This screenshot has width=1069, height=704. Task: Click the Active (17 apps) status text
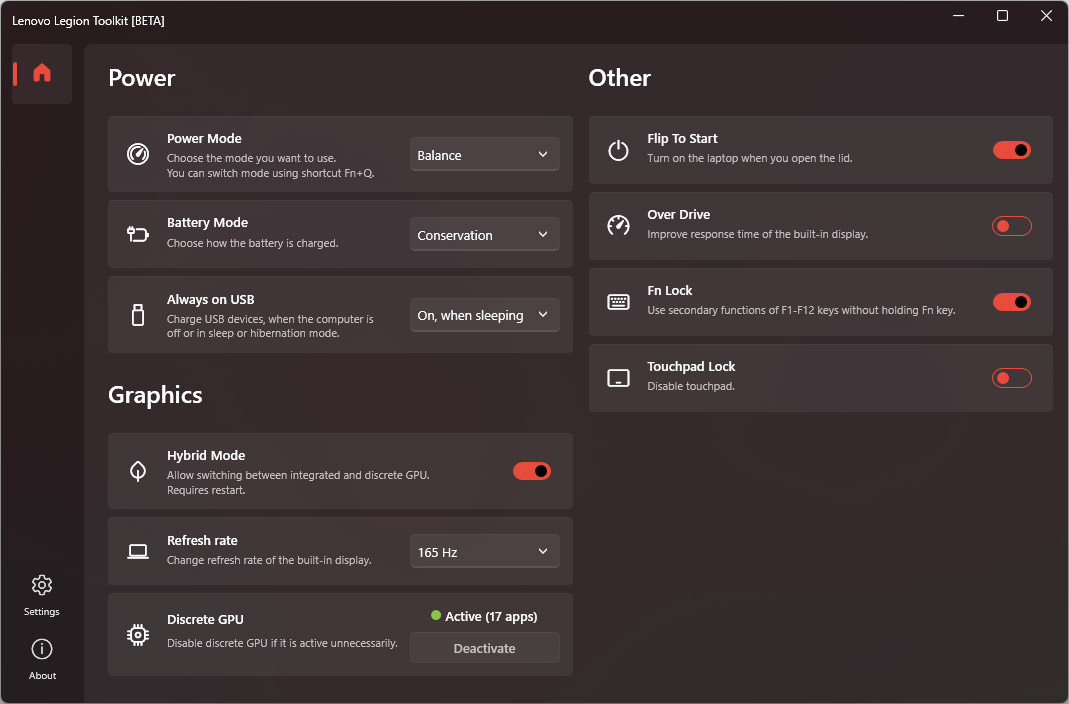[491, 617]
